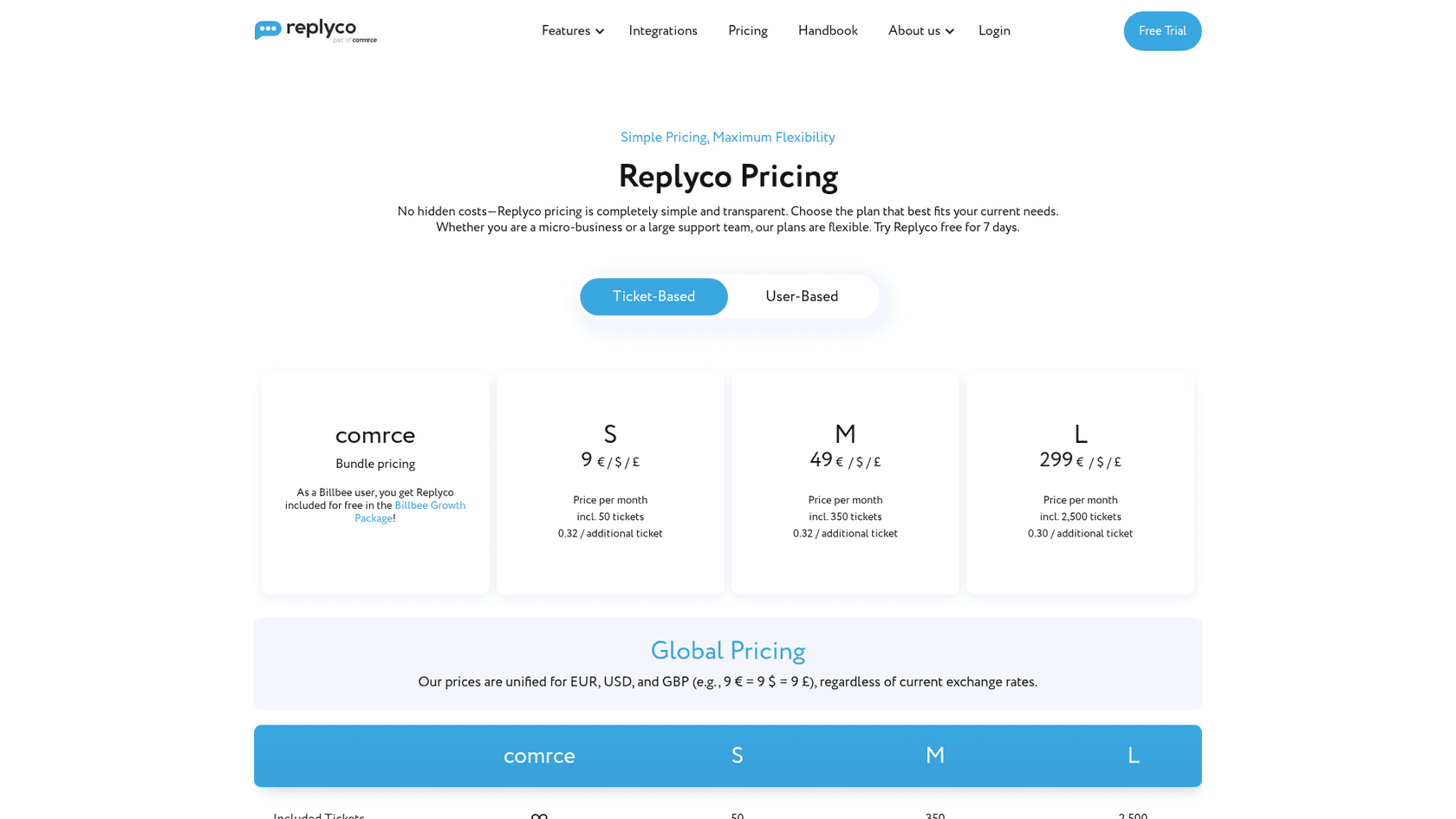
Task: Click the Replyco Pricing headline
Action: click(728, 177)
